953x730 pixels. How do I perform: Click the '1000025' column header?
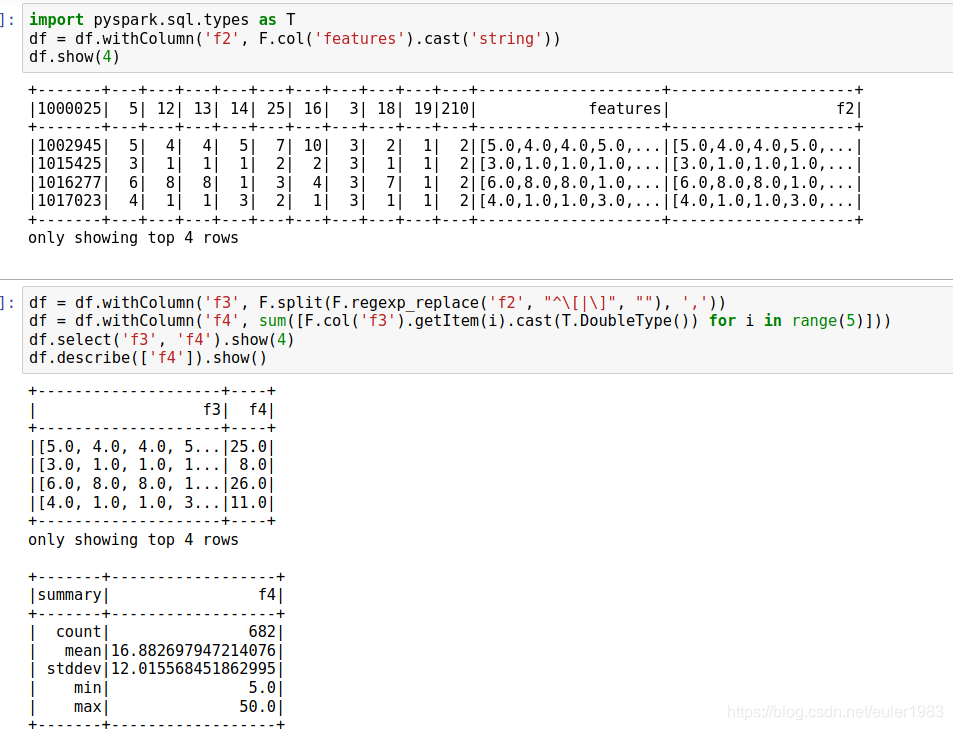[69, 109]
